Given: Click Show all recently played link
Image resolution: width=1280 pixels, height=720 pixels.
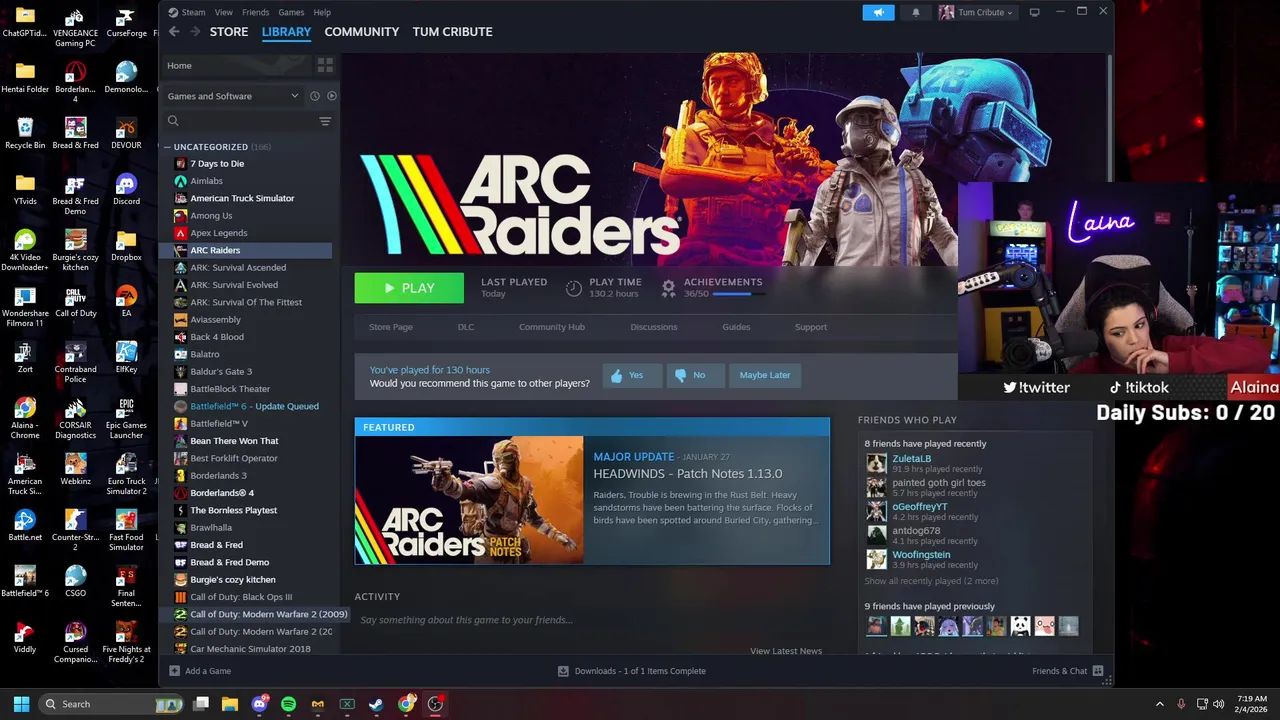Looking at the screenshot, I should click(x=931, y=581).
